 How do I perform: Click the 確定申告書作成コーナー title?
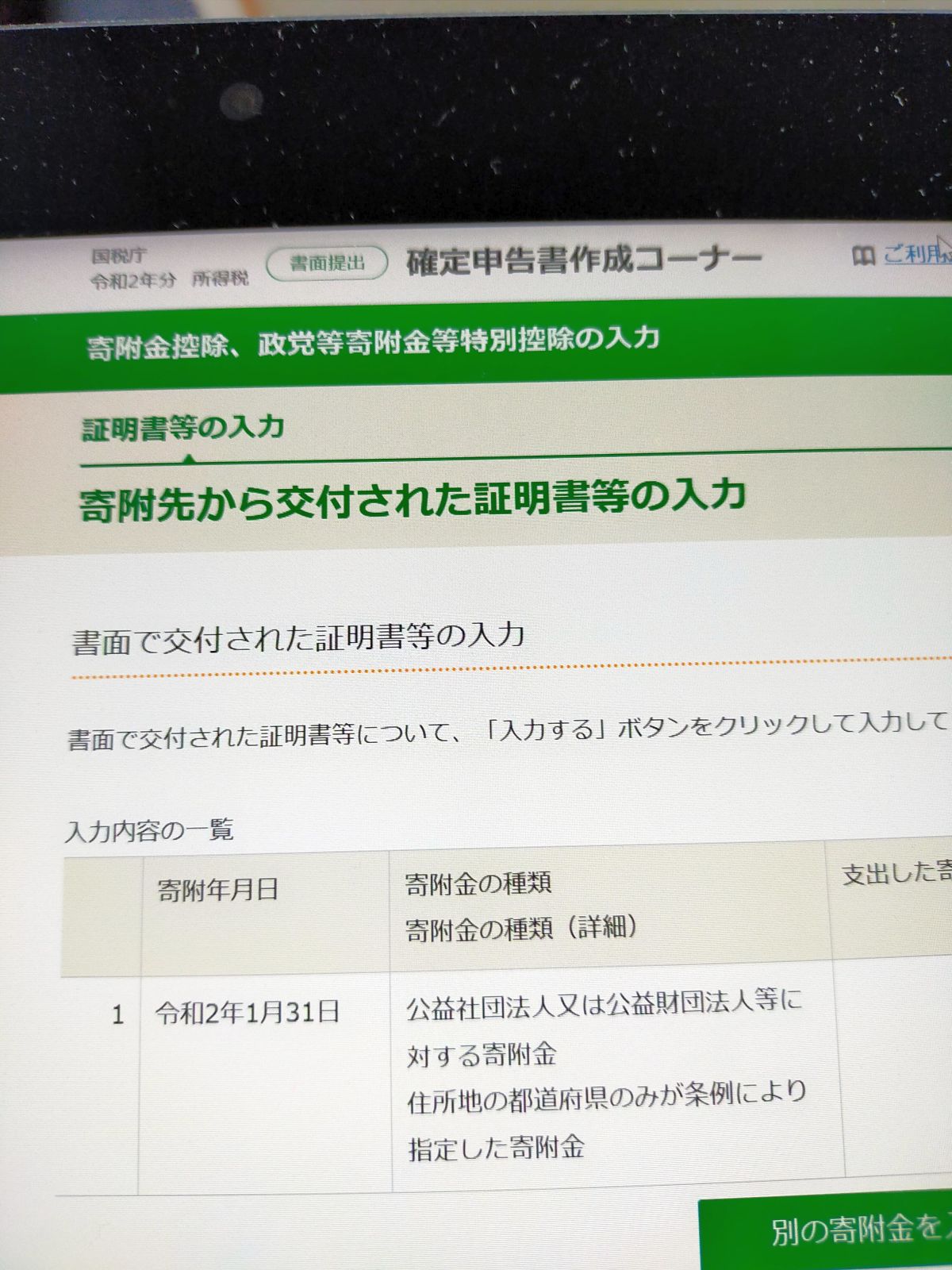click(x=584, y=260)
